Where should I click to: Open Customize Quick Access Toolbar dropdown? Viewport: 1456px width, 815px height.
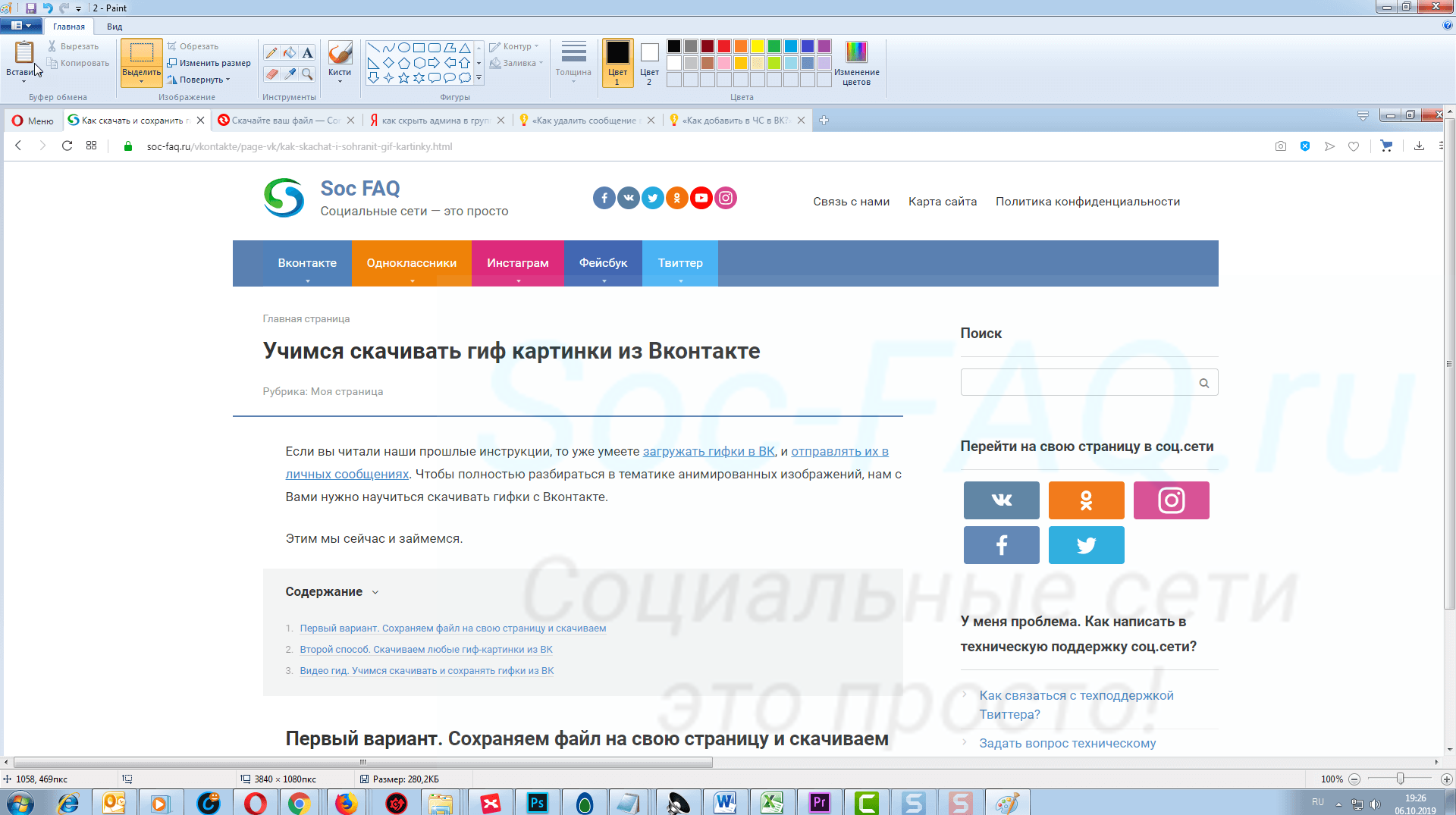(x=78, y=8)
